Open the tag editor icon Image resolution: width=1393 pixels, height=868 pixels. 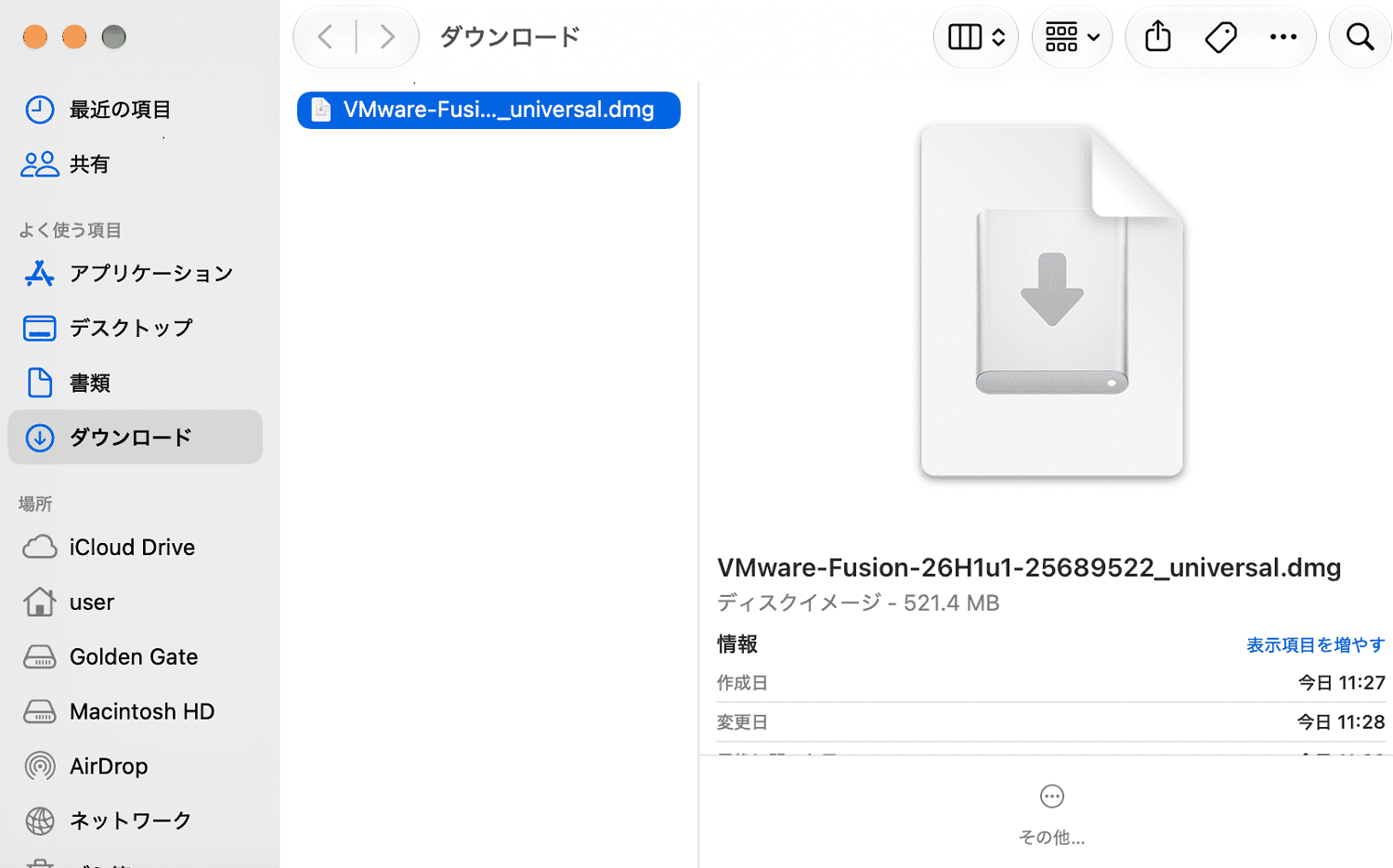coord(1221,37)
